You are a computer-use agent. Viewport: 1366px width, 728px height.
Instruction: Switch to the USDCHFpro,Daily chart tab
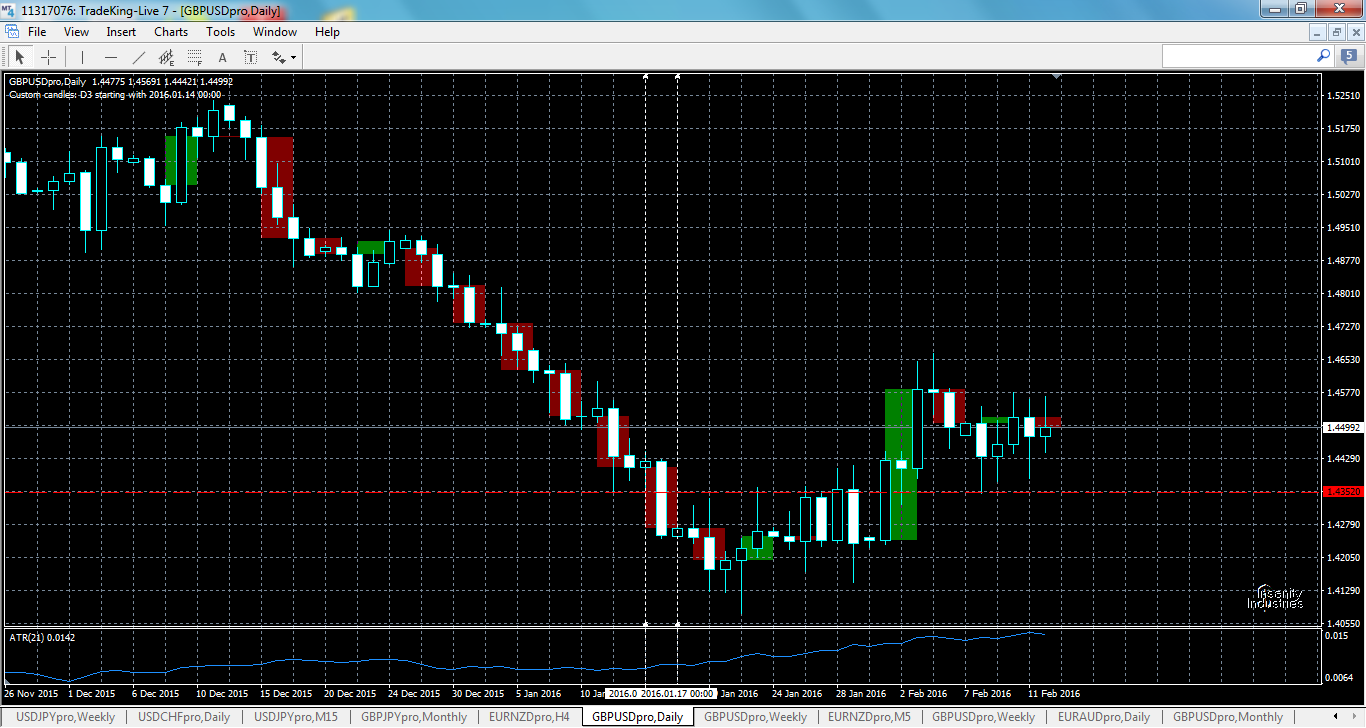pos(184,717)
